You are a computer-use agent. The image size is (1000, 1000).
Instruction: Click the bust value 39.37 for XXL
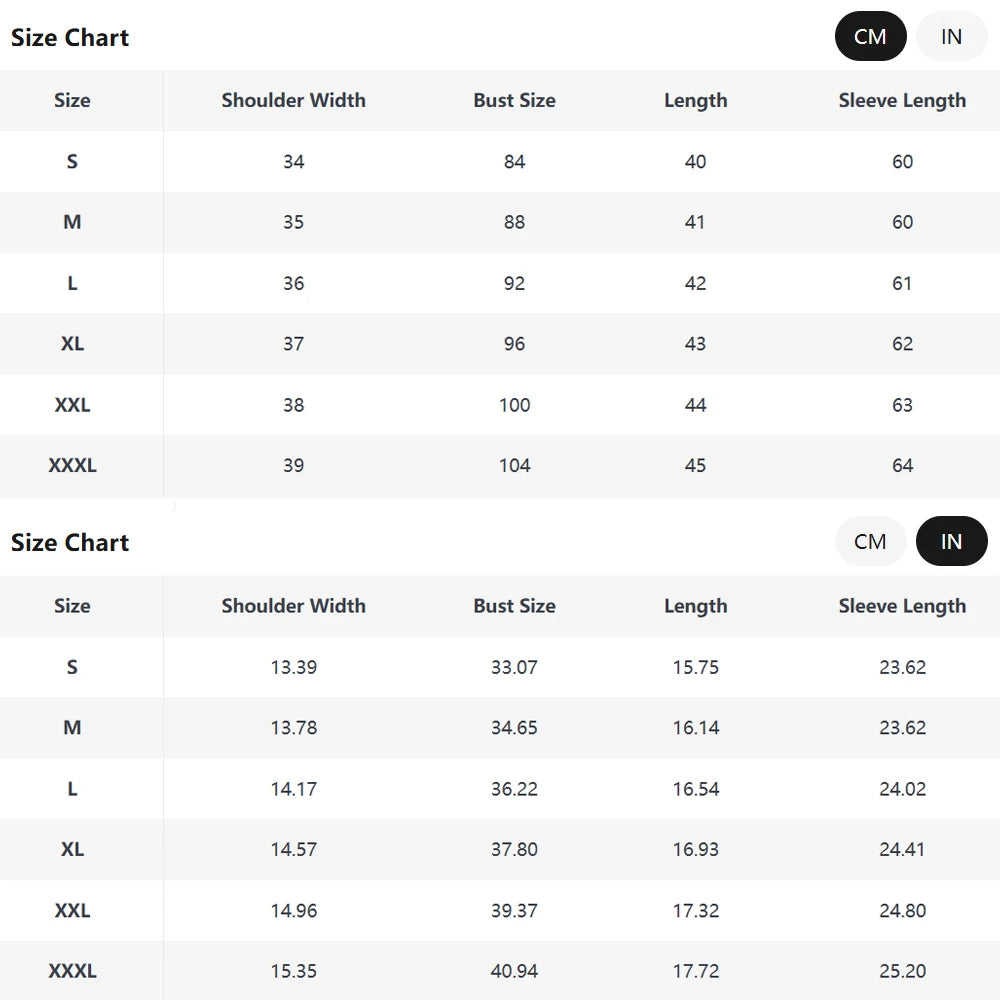pyautogui.click(x=514, y=910)
